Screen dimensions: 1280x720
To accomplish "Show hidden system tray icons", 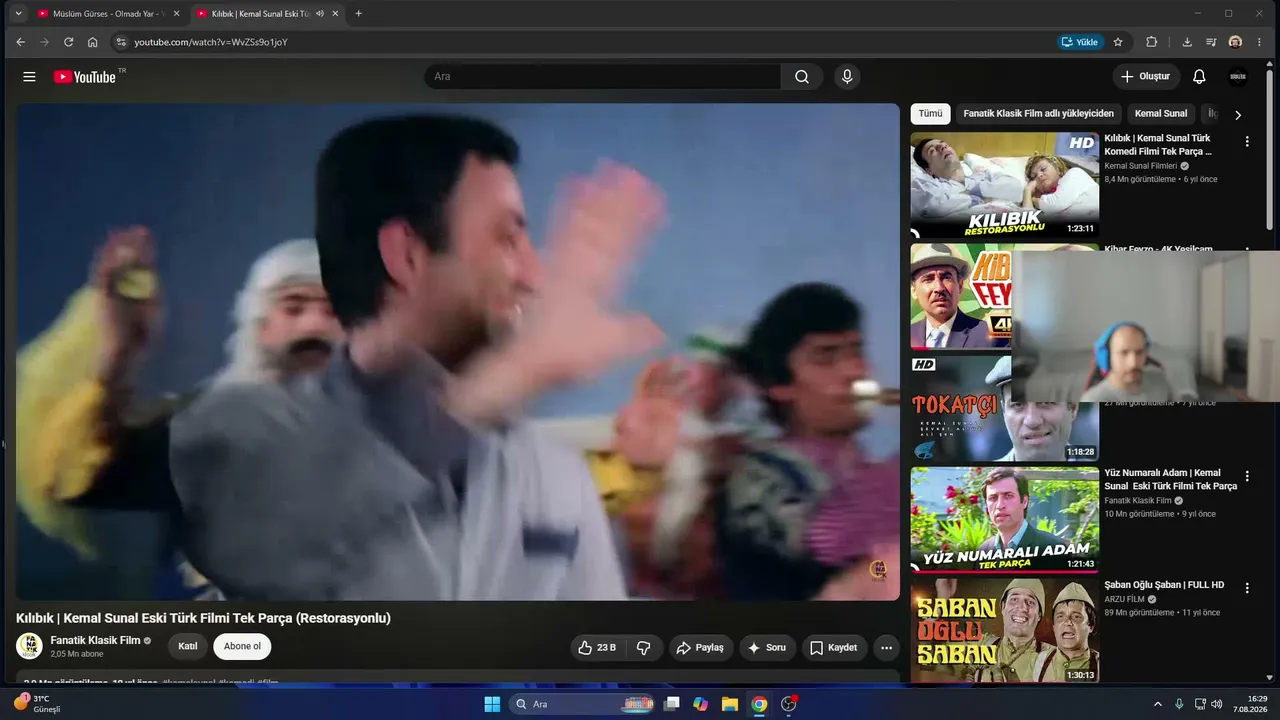I will pyautogui.click(x=1158, y=704).
